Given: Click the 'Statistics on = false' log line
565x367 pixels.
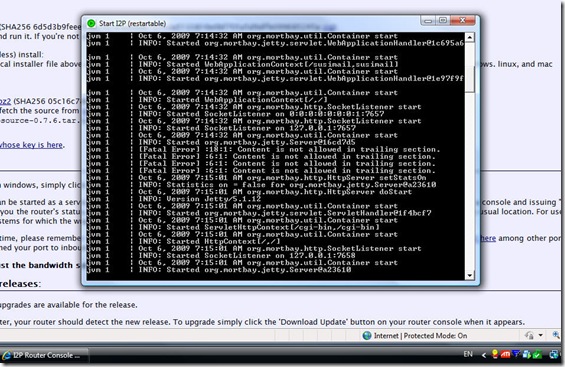Looking at the screenshot, I should coord(262,185).
